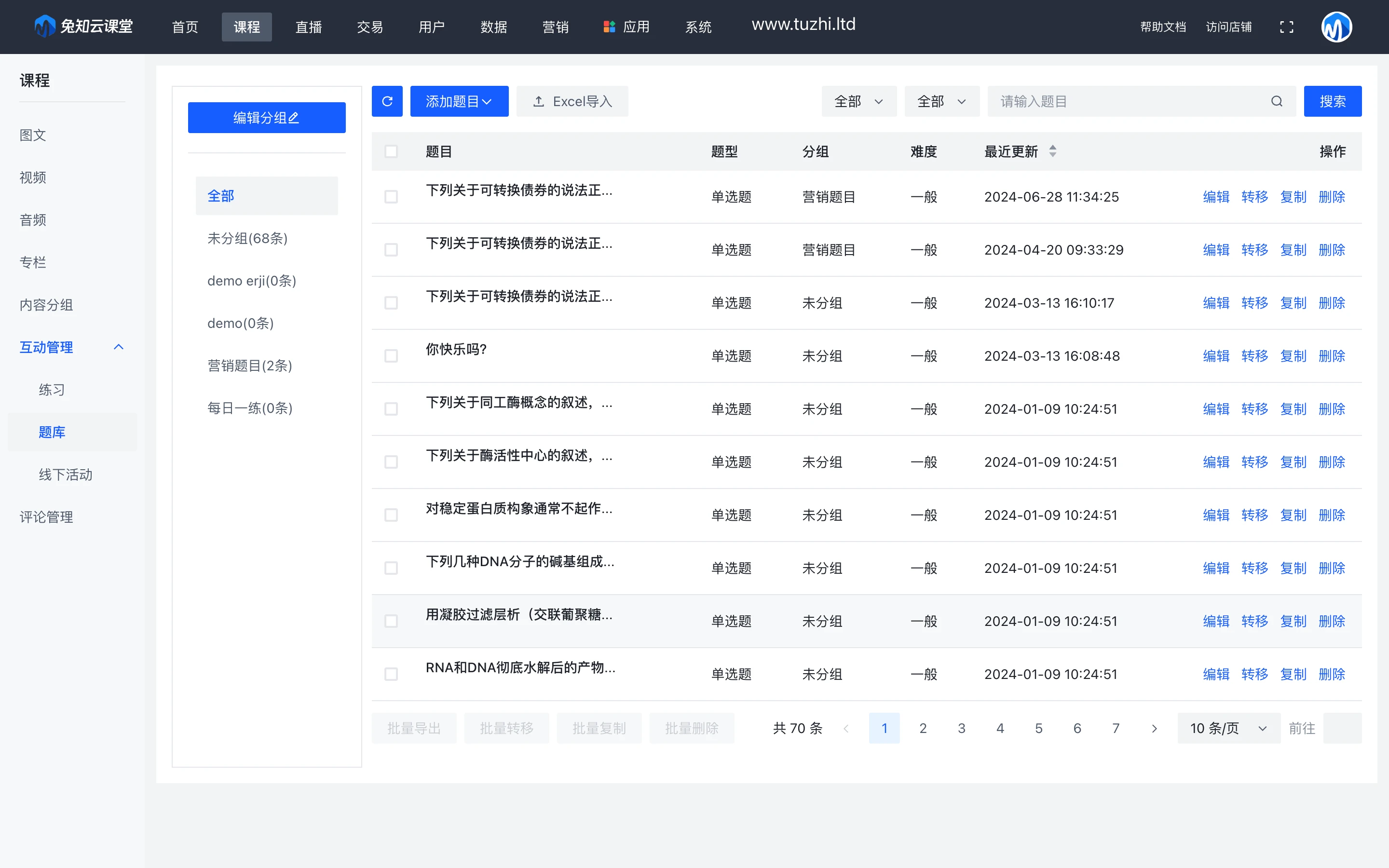Open 题库 in sidebar
Screen dimensions: 1389x868
(x=72, y=432)
